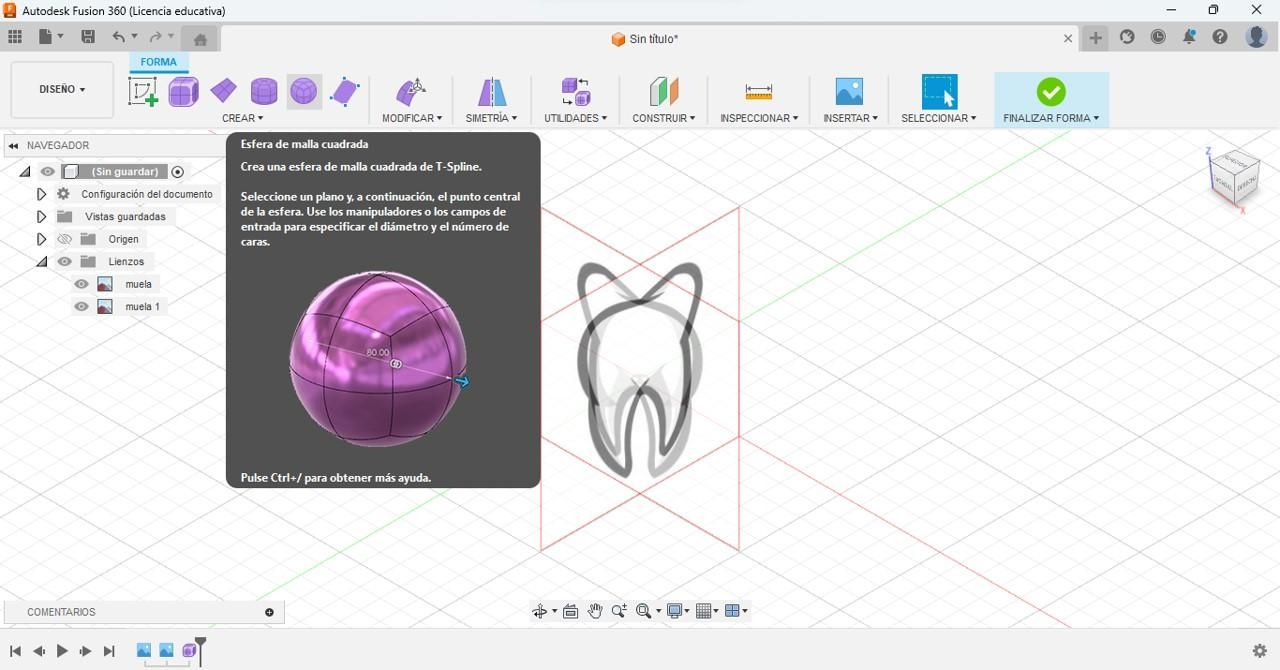Select the T-Spline Box tool
This screenshot has height=670, width=1280.
[183, 92]
